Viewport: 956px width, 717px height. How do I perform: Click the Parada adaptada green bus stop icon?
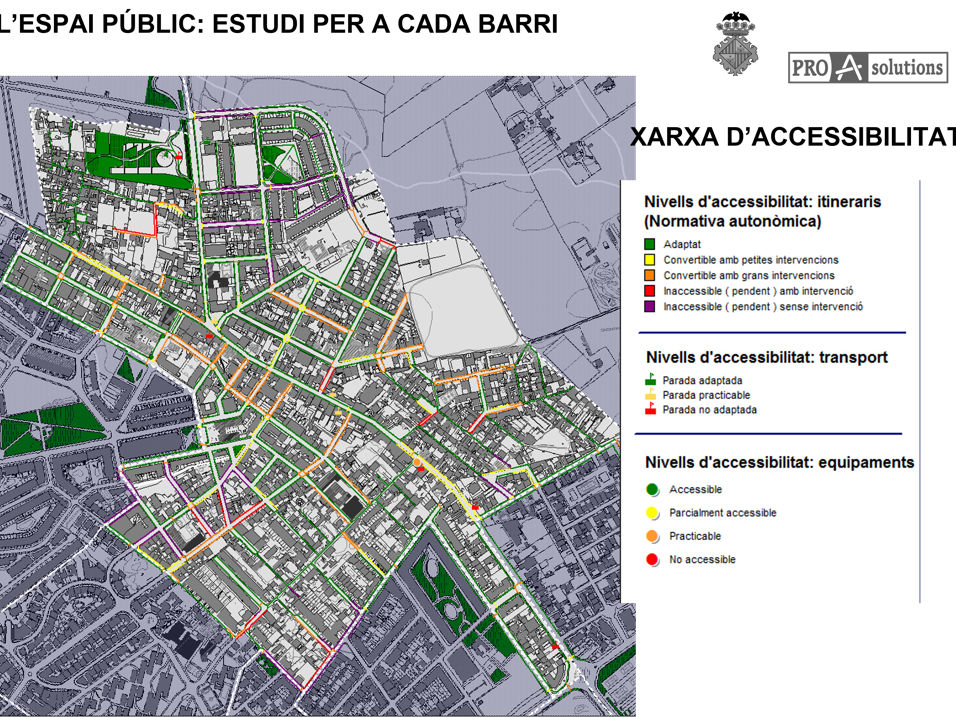coord(648,378)
